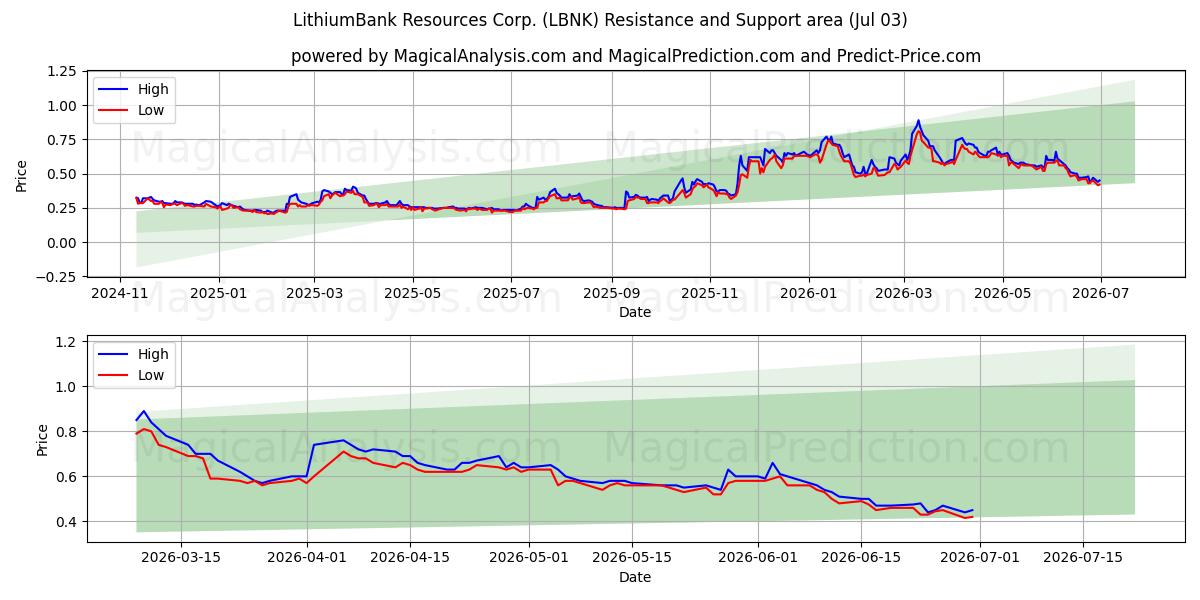
Task: Click the '0.50' price tick label
Action: (62, 174)
